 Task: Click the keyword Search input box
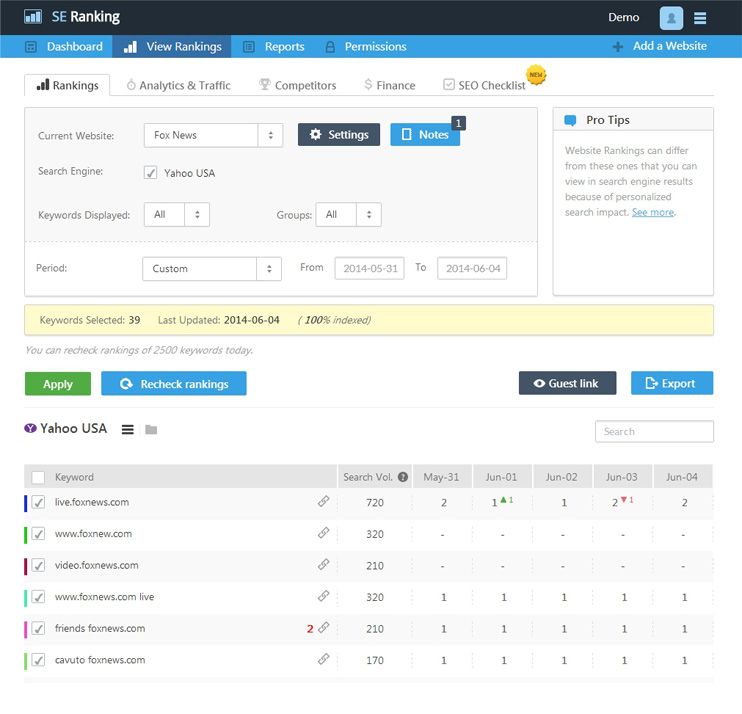(x=654, y=432)
